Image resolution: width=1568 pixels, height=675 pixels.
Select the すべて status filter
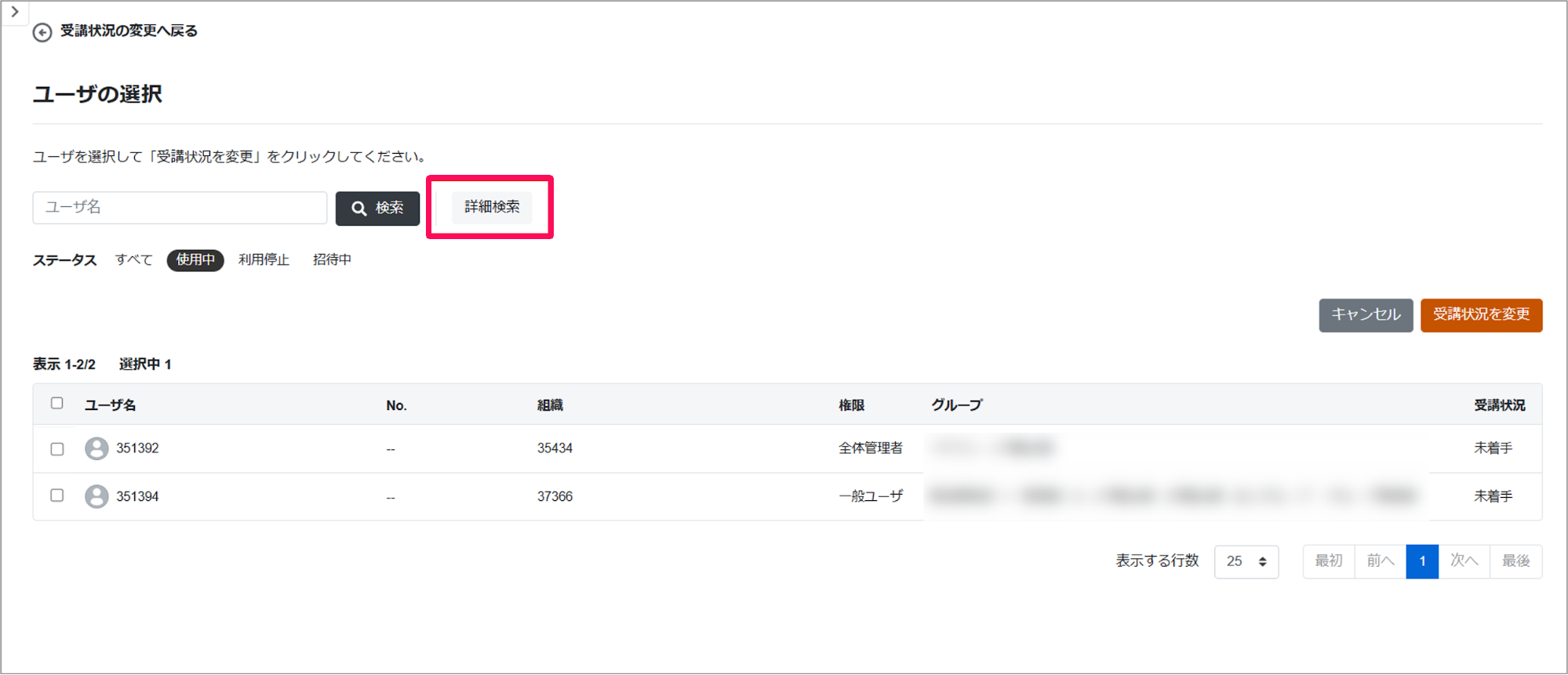click(x=134, y=260)
